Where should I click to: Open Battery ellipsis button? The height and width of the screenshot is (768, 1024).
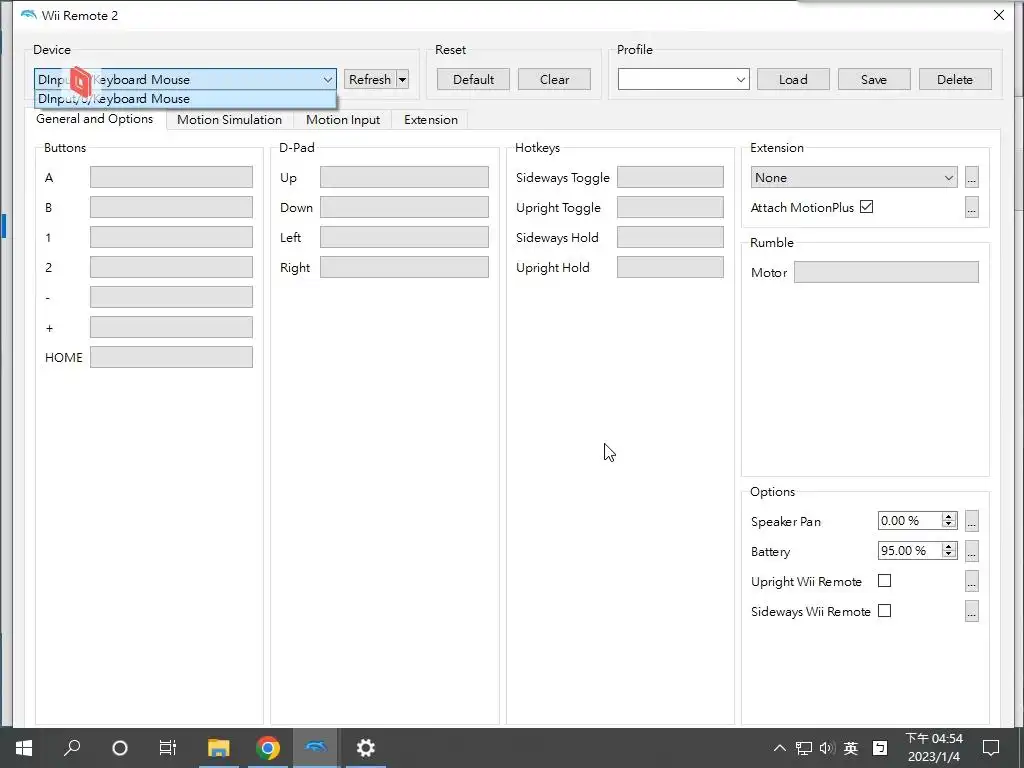click(x=972, y=551)
